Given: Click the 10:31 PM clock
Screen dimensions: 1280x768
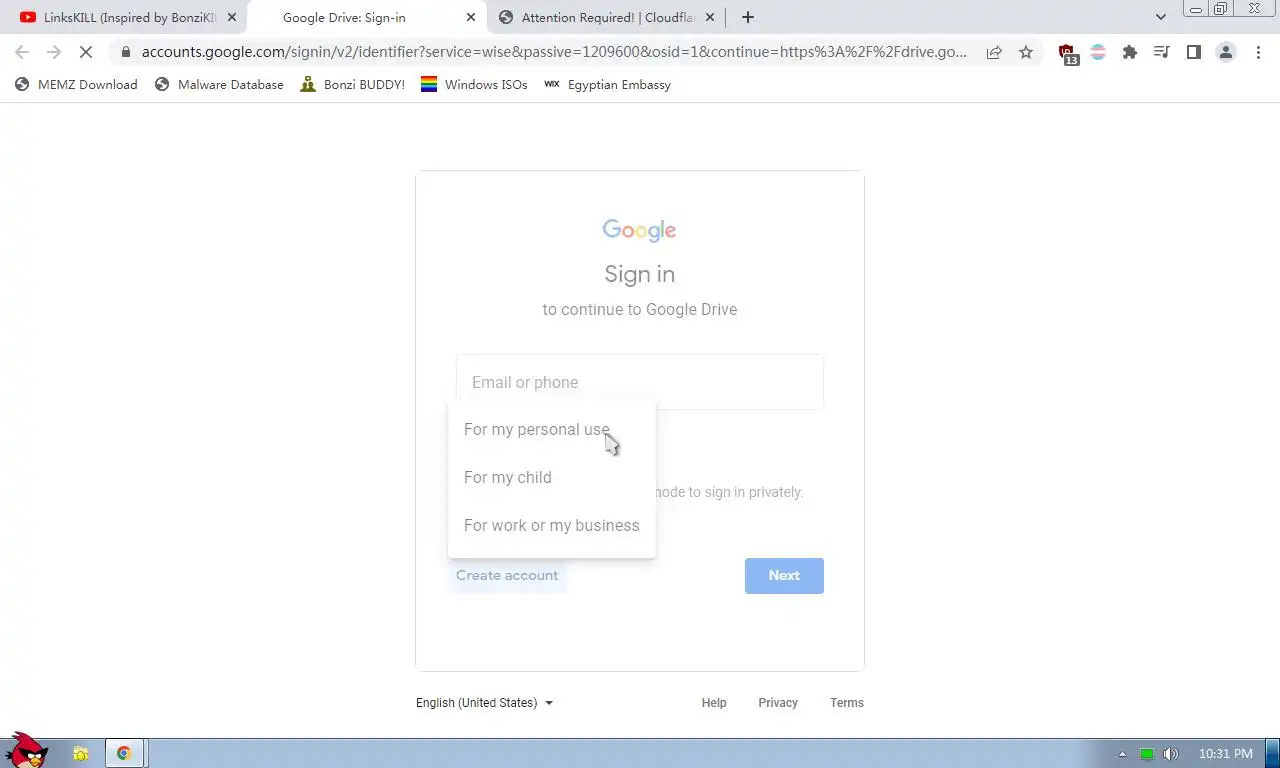Looking at the screenshot, I should (1225, 754).
